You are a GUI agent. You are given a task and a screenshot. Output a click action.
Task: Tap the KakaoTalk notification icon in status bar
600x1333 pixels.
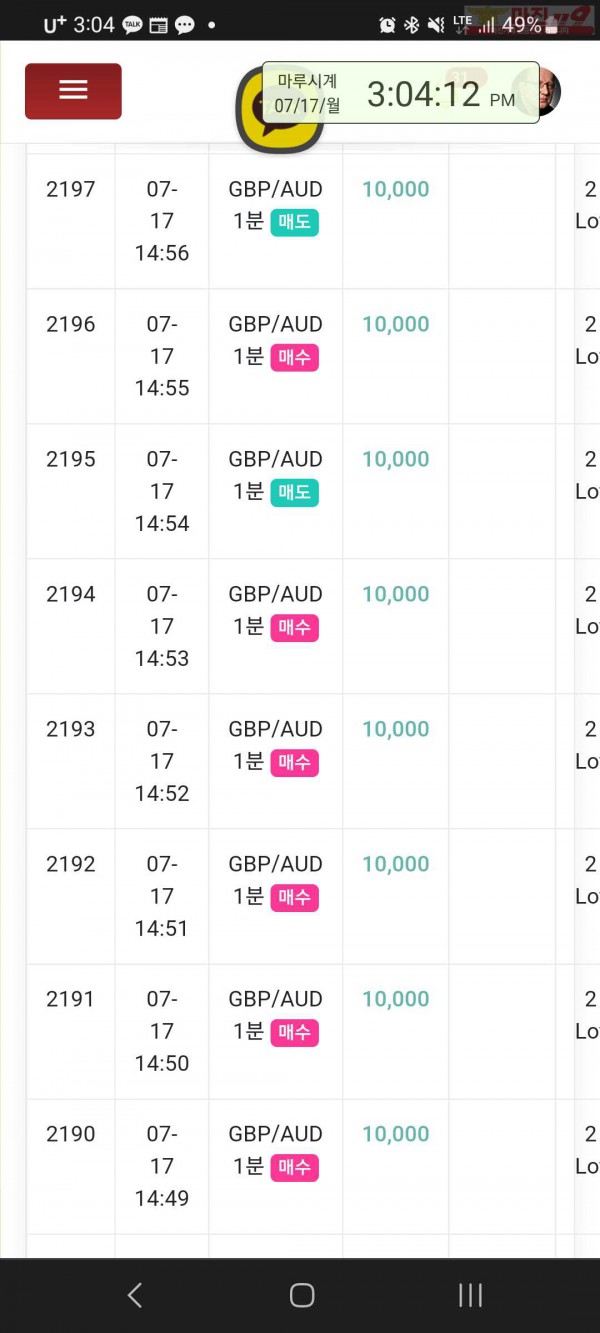pos(132,25)
